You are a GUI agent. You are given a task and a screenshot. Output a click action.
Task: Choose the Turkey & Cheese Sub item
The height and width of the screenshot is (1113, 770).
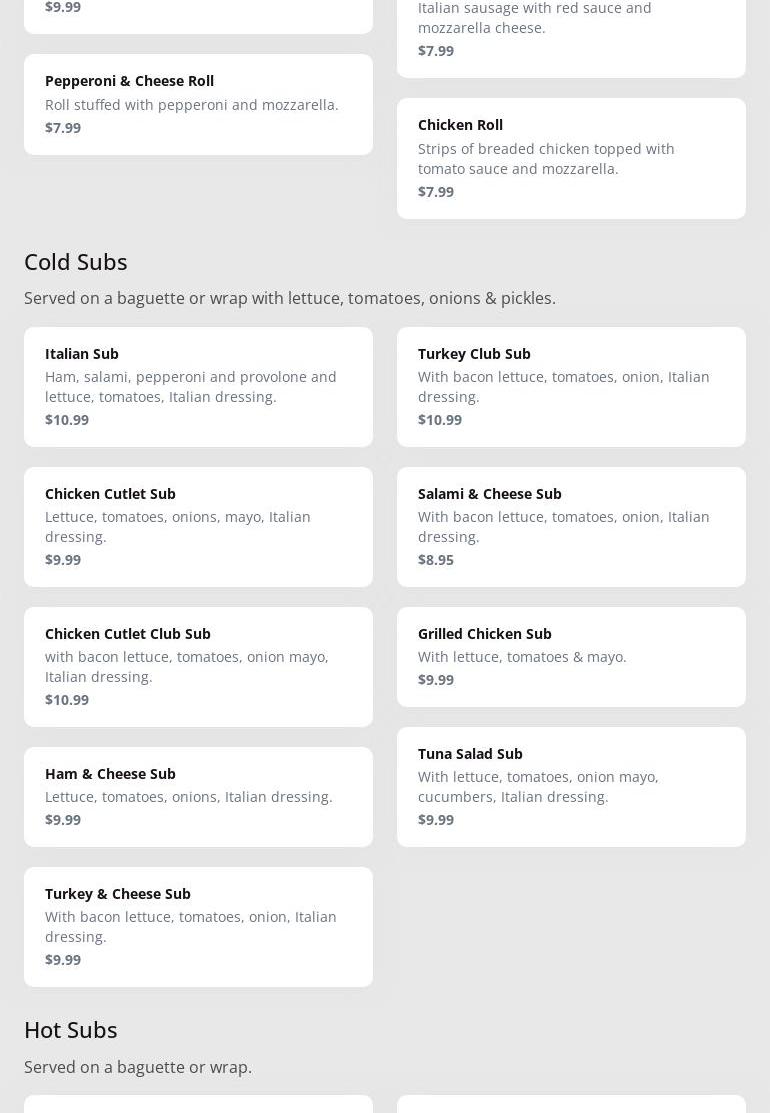(x=198, y=926)
